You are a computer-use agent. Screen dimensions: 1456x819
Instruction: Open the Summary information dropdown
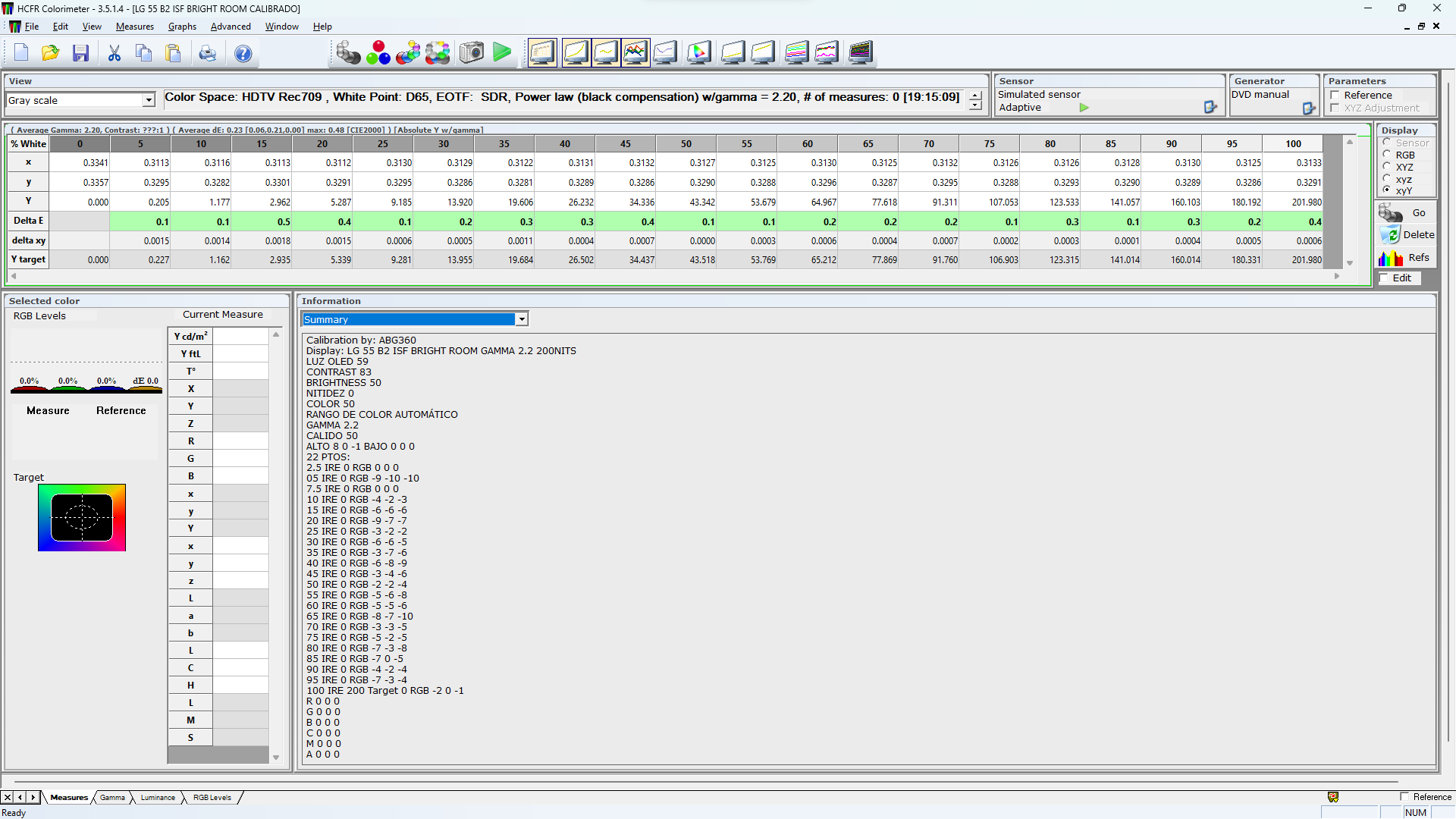522,319
